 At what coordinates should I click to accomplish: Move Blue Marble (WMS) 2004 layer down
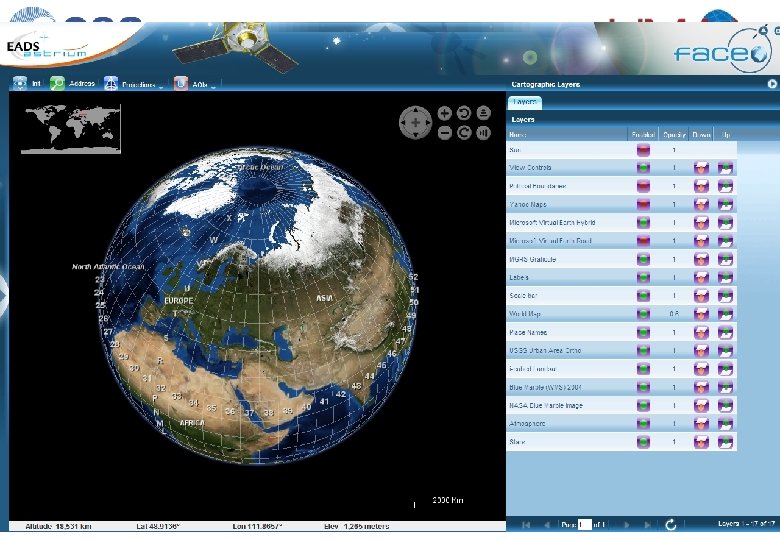[701, 387]
